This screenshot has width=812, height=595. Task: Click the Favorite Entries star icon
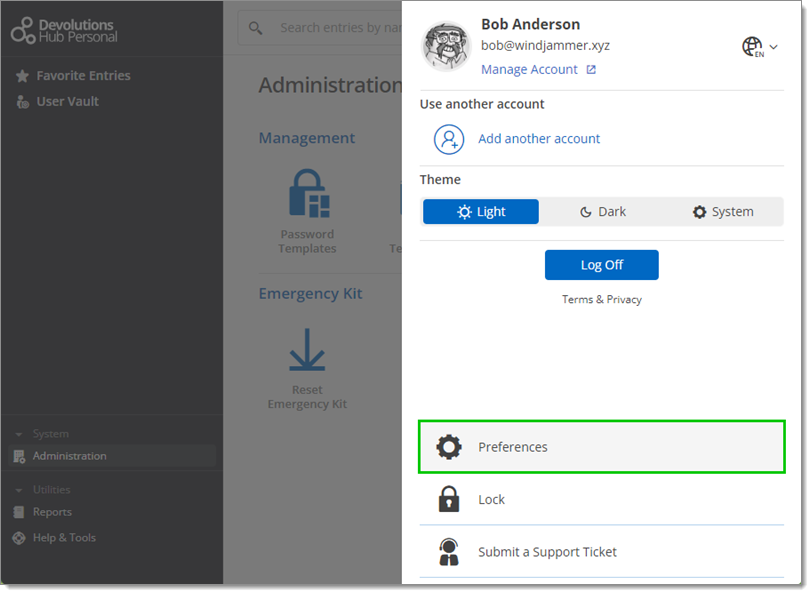point(22,76)
